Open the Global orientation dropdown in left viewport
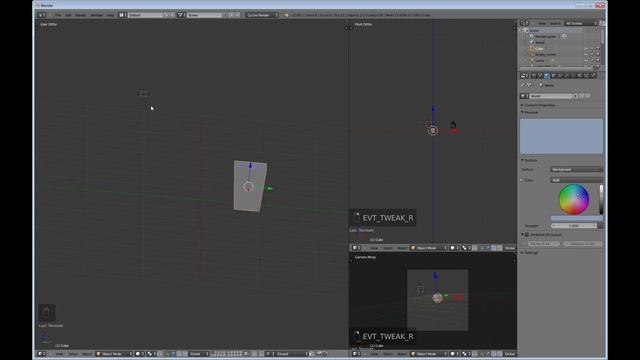 [199, 354]
